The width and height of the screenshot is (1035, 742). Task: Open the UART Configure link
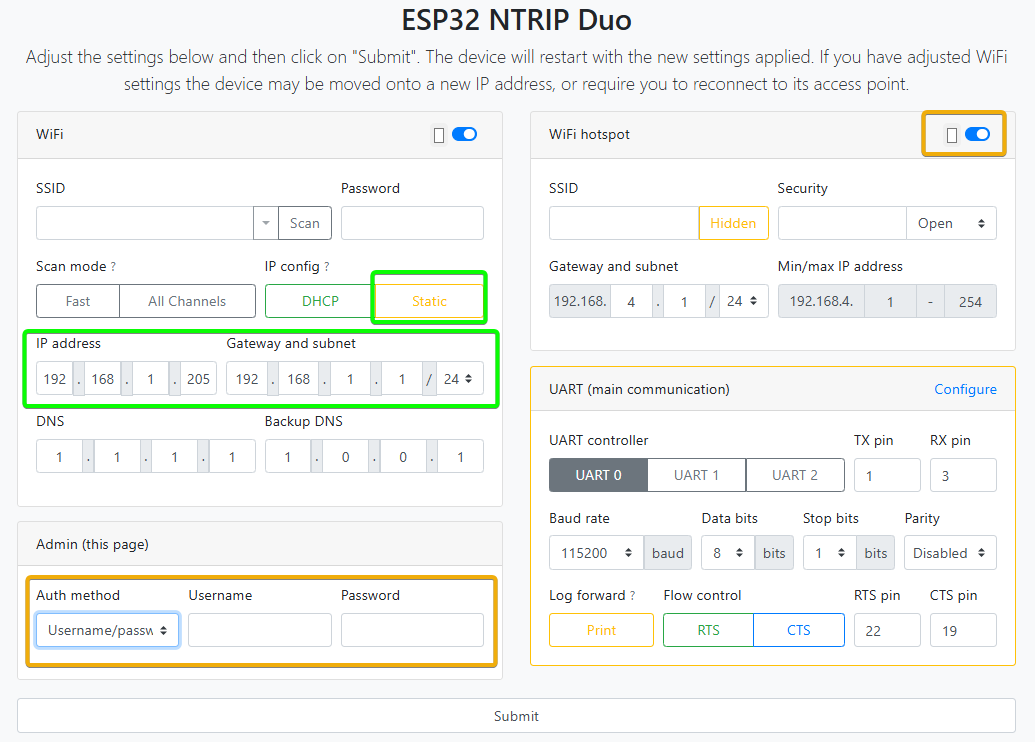point(965,389)
